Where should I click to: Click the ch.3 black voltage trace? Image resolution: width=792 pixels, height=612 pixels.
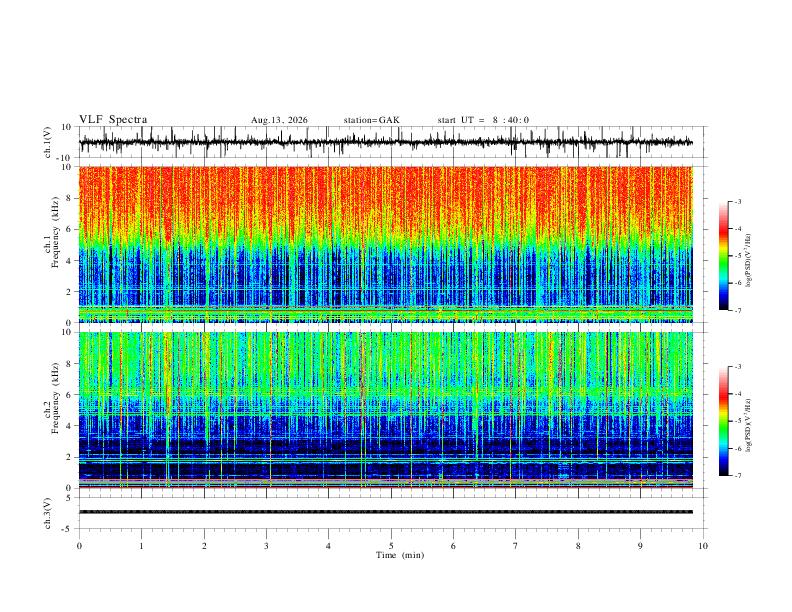click(386, 512)
